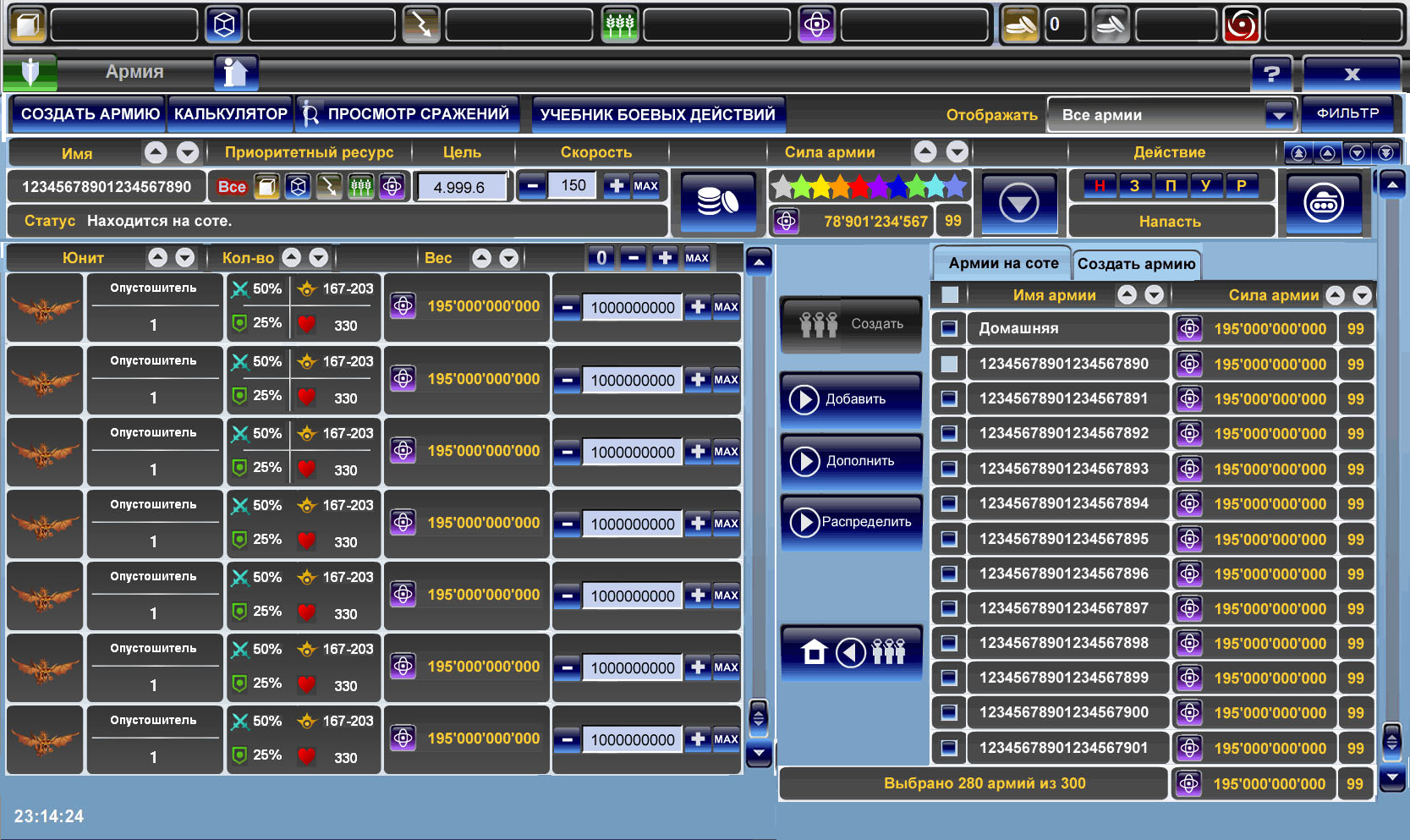Sort Сила армии descending in army list header
The image size is (1410, 840).
point(1362,295)
